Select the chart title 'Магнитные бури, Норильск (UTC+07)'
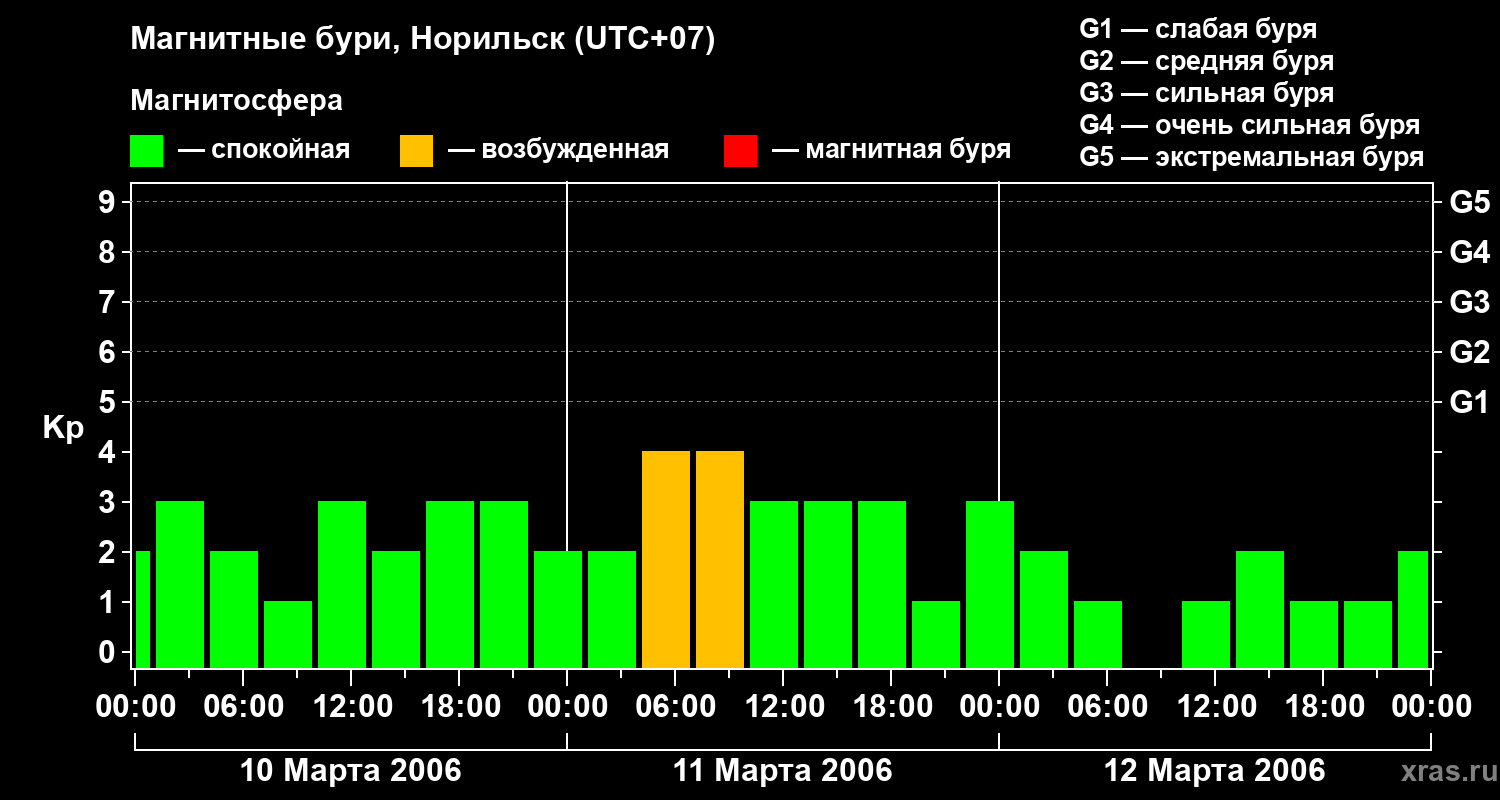Screen dimensions: 1500x800 pyautogui.click(x=423, y=40)
